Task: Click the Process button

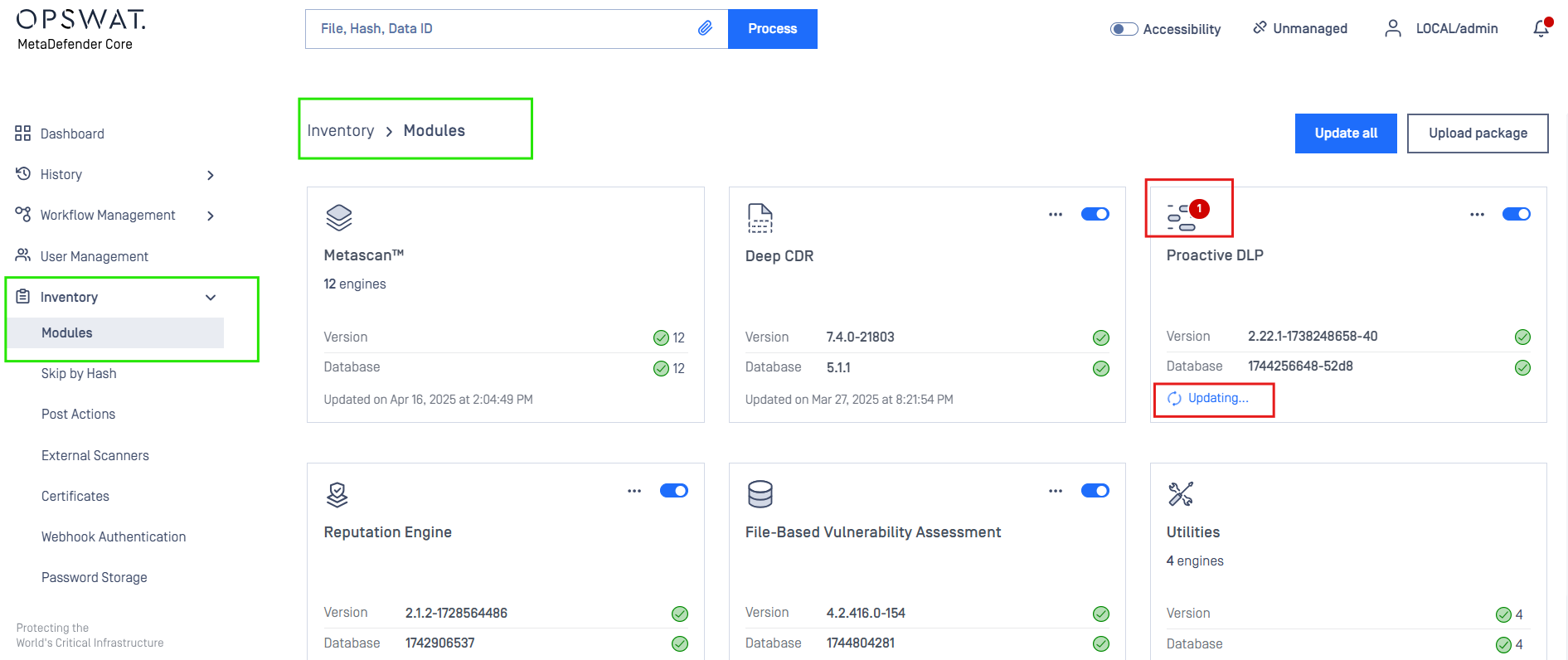Action: (x=773, y=29)
